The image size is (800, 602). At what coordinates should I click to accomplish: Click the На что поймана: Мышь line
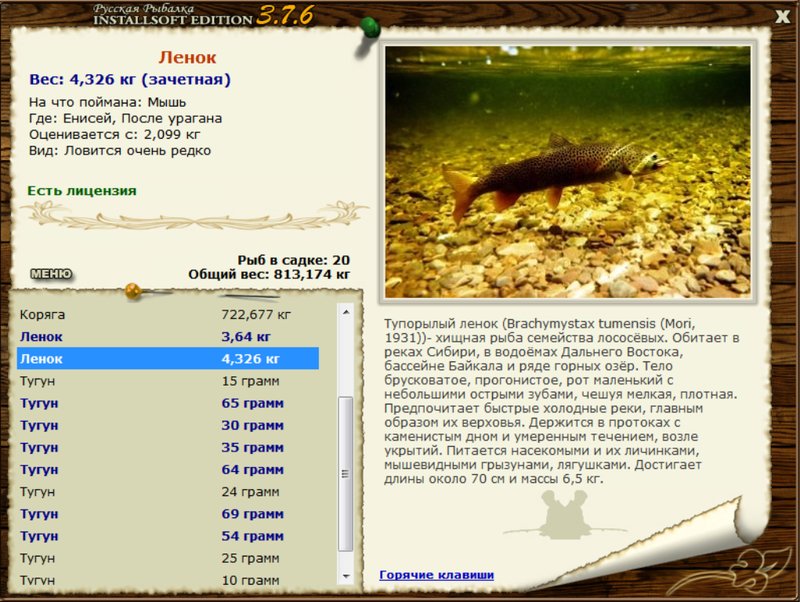point(108,102)
